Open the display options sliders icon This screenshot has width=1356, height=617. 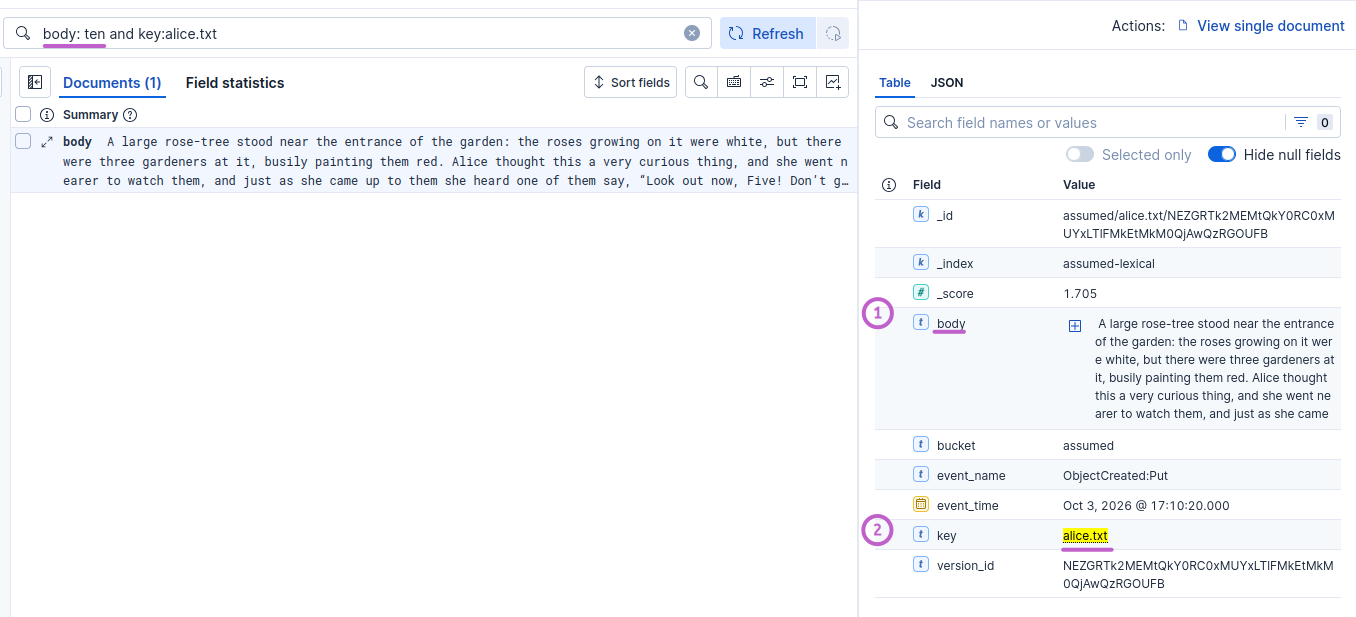767,82
